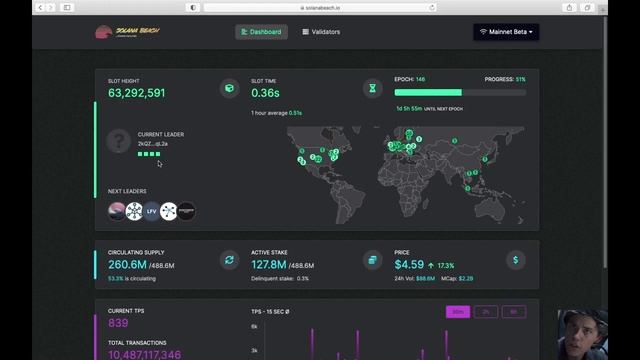
Task: Open the Validators tab
Action: coord(321,32)
